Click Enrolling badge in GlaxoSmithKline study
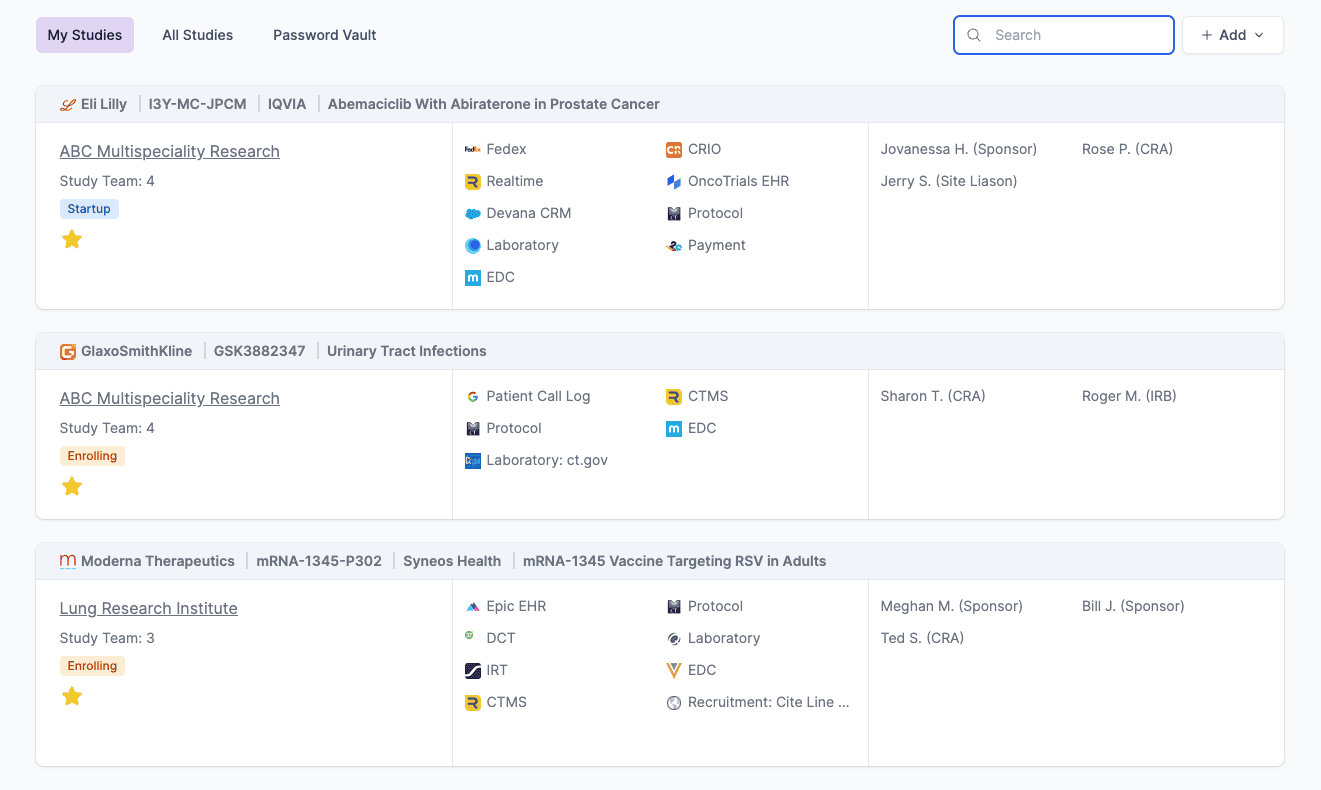The width and height of the screenshot is (1321, 790). click(92, 456)
